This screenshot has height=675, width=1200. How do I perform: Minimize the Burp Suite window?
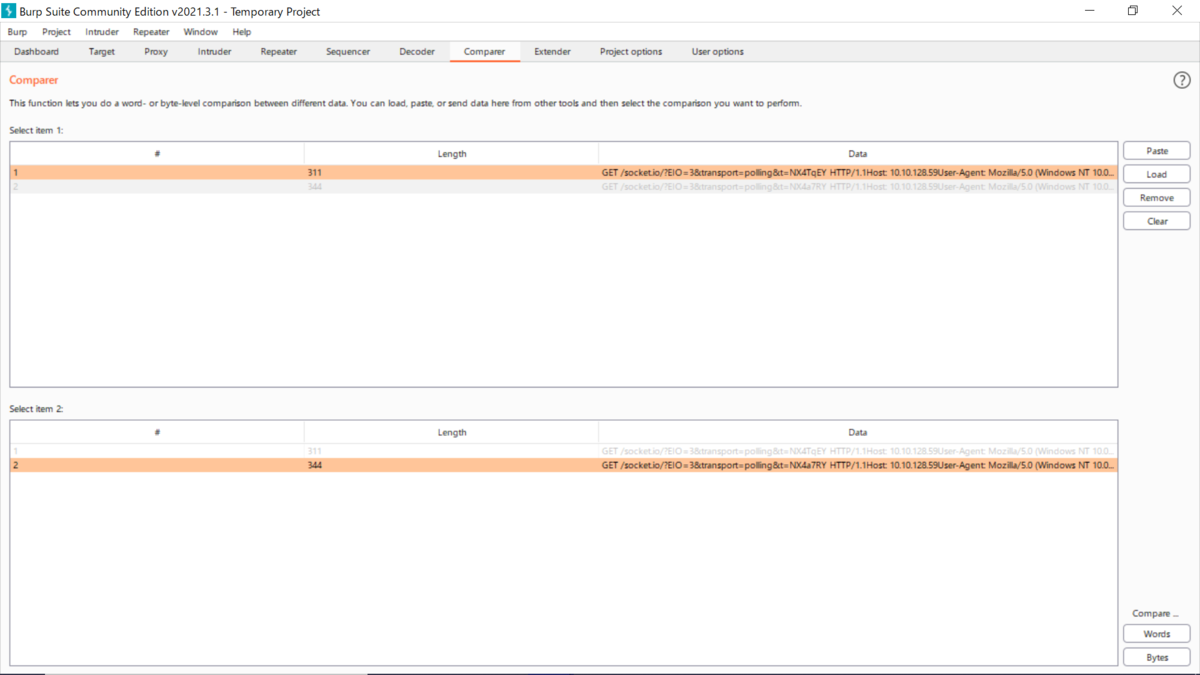1088,11
